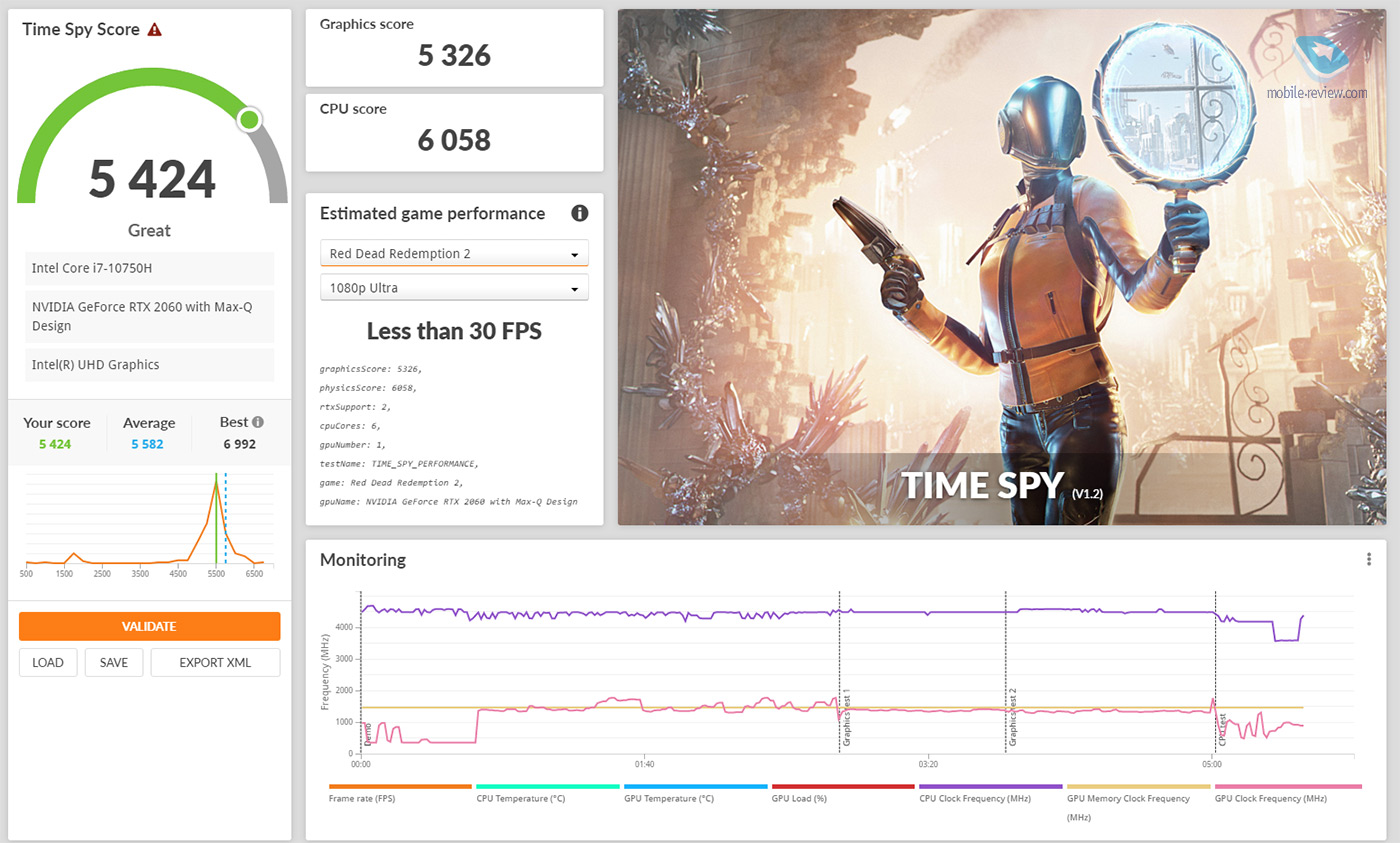
Task: Click the testName: TIME_SPY_PERFORMANCE line
Action: 399,464
